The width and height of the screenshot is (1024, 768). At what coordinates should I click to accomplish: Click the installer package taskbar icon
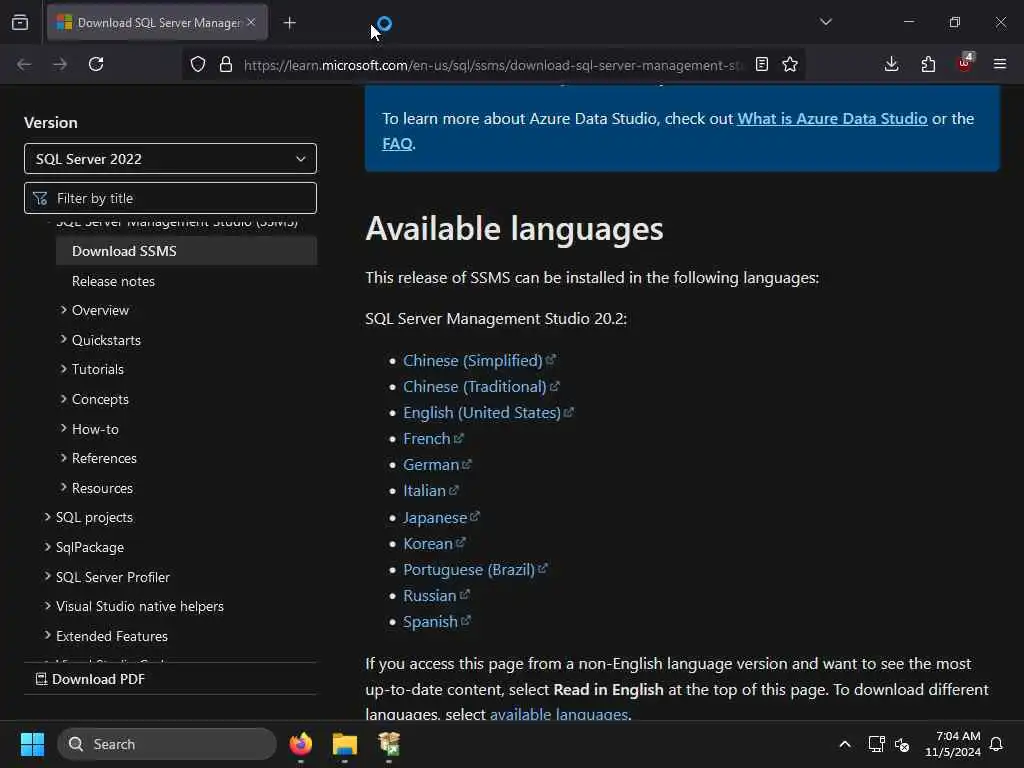click(389, 744)
